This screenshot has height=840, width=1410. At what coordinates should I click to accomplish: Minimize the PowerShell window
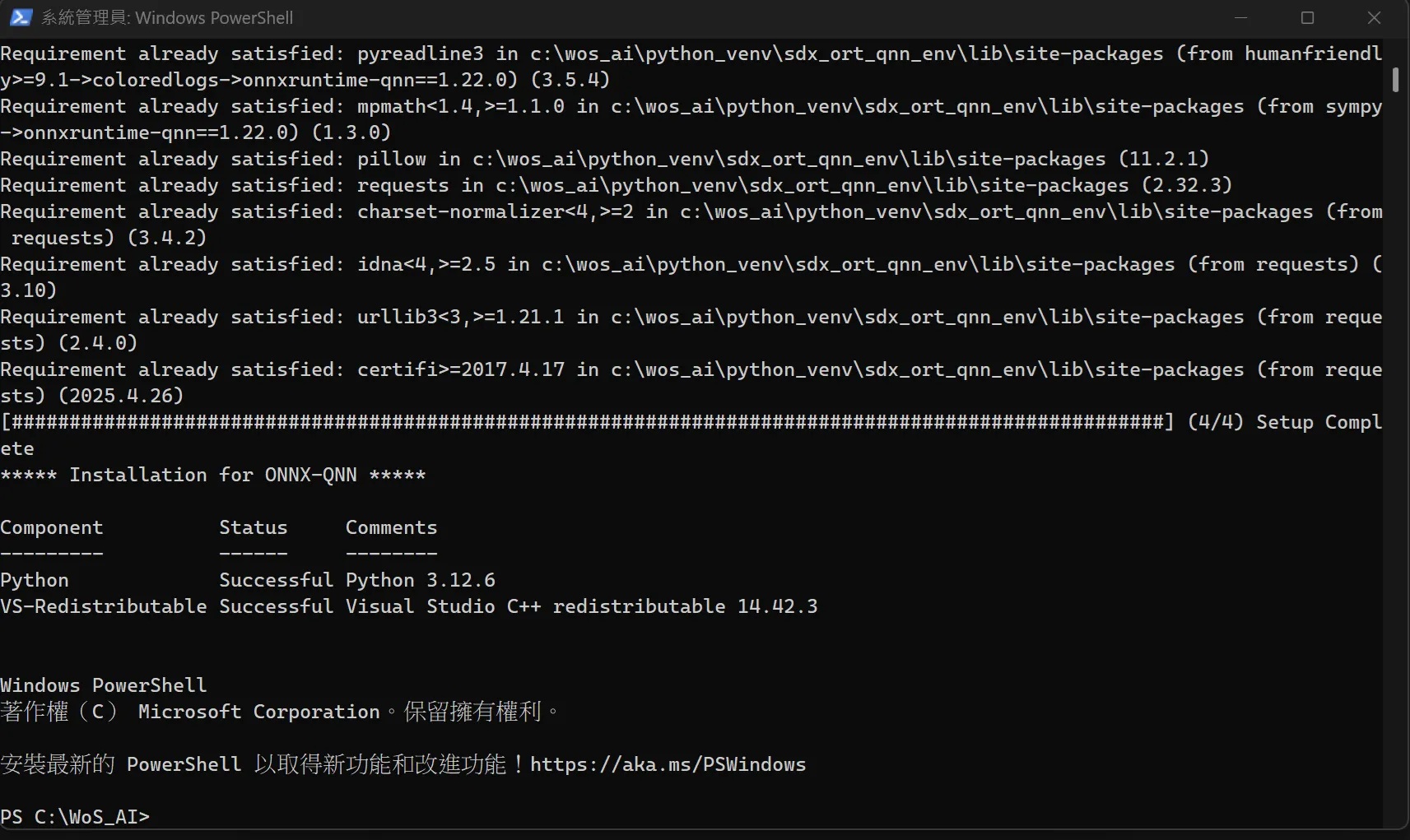pos(1240,17)
